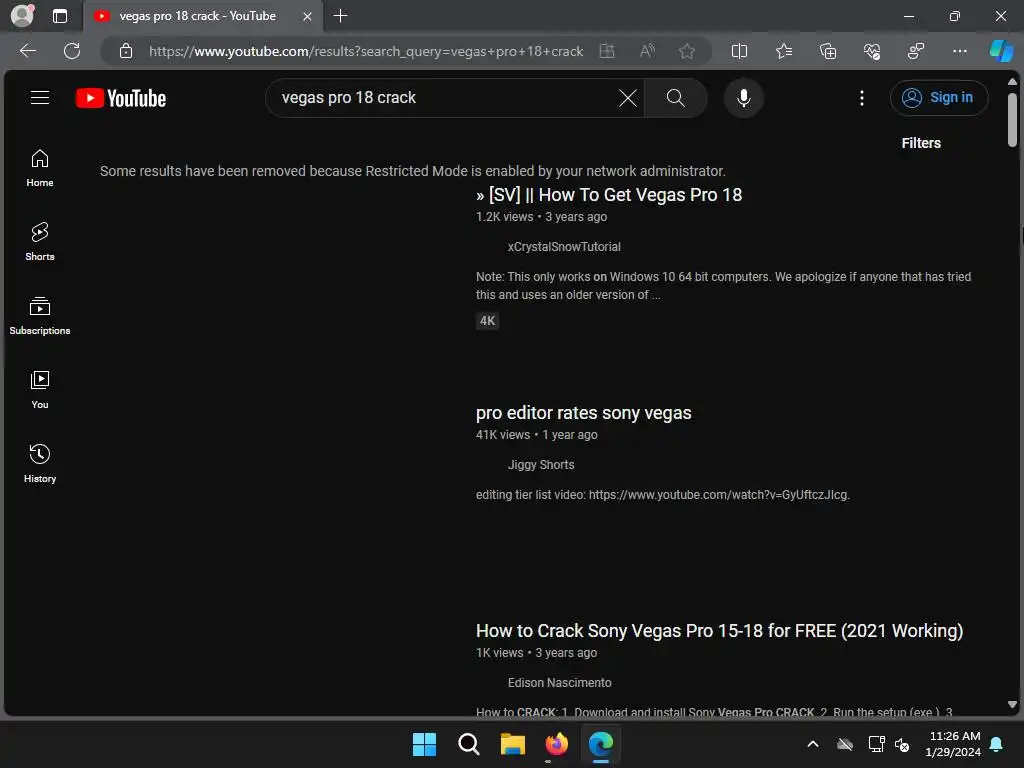This screenshot has width=1024, height=768.
Task: Go back in browser
Action: click(x=28, y=51)
